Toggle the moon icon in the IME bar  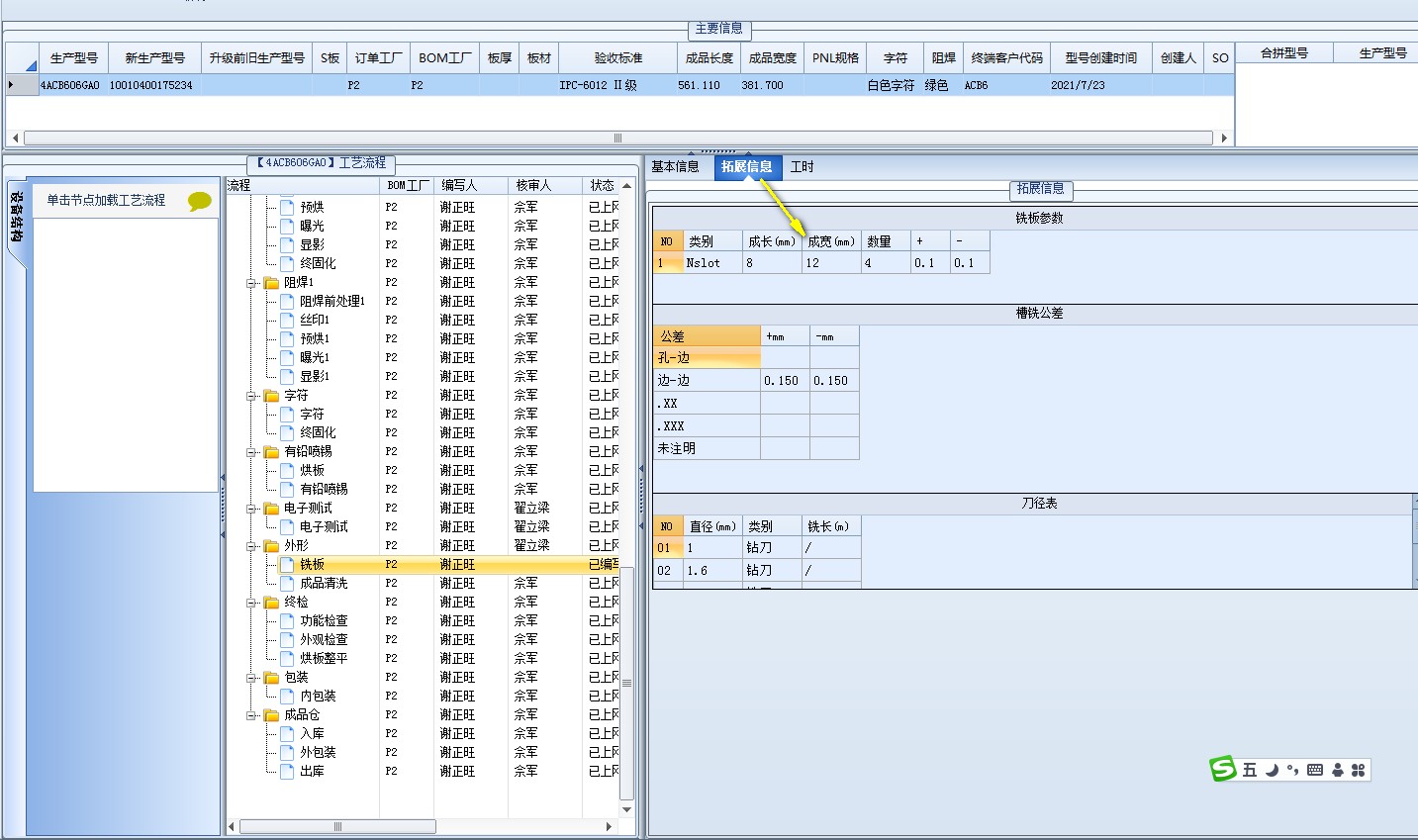click(x=1272, y=770)
